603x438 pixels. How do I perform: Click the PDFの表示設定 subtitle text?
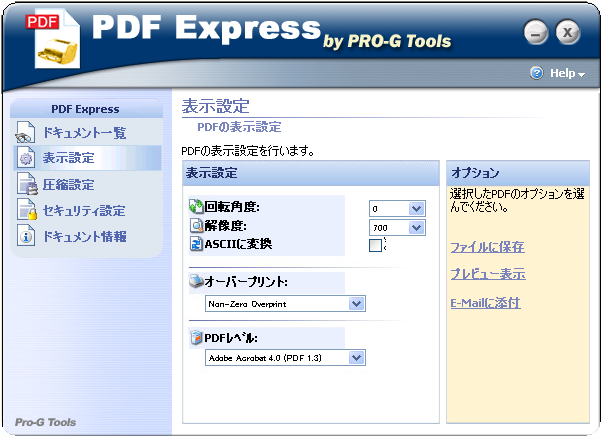239,127
